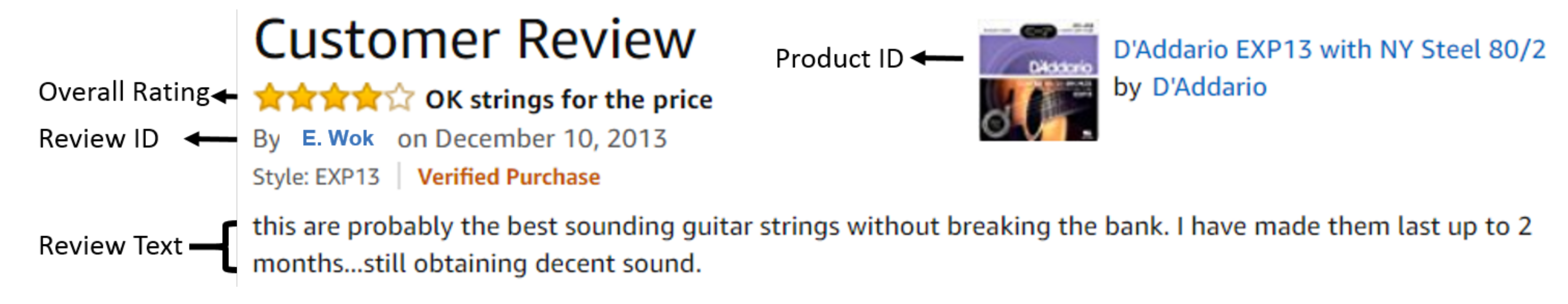
Task: Click the Review Text annotation label
Action: point(110,246)
